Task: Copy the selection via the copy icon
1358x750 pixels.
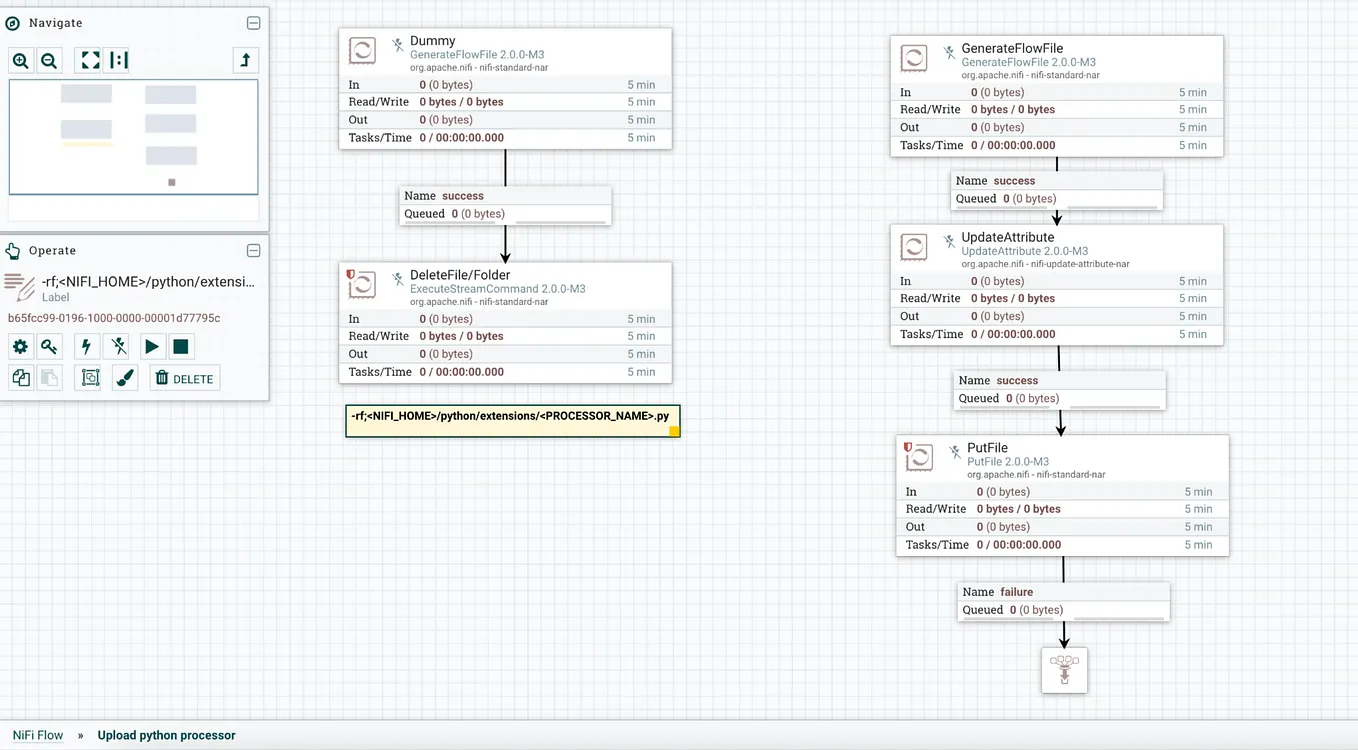Action: (20, 377)
